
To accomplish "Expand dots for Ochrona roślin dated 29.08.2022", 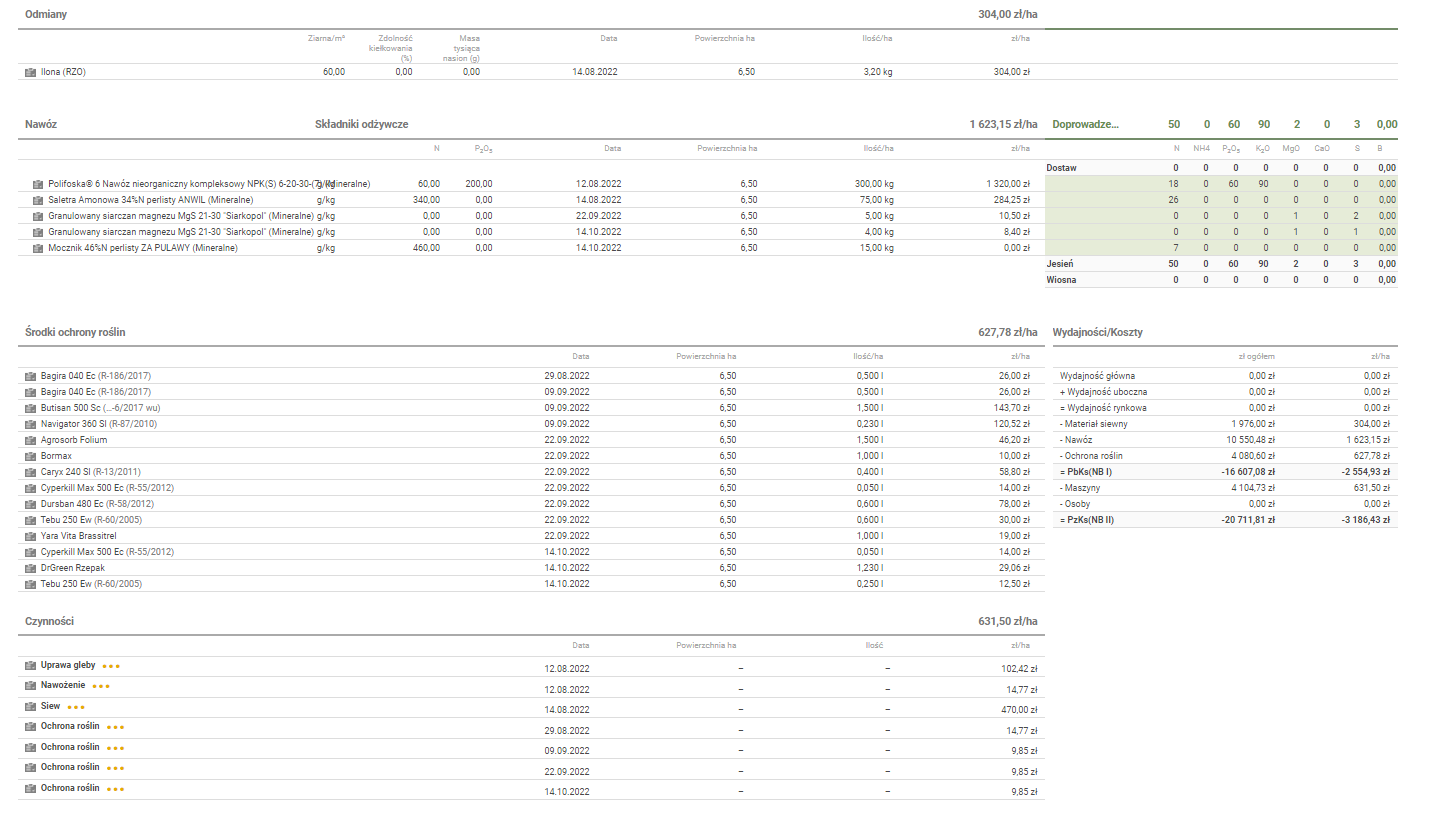I will click(116, 727).
